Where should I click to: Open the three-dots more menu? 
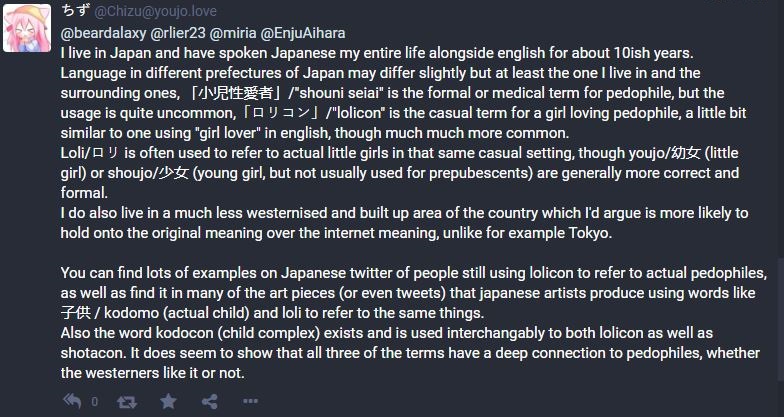point(251,401)
